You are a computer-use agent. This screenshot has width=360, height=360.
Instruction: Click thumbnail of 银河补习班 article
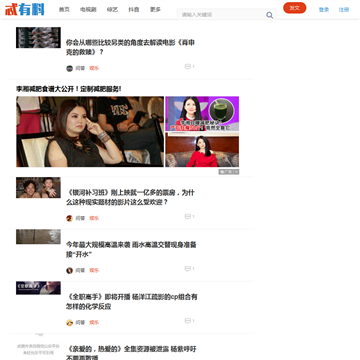[x=38, y=188]
